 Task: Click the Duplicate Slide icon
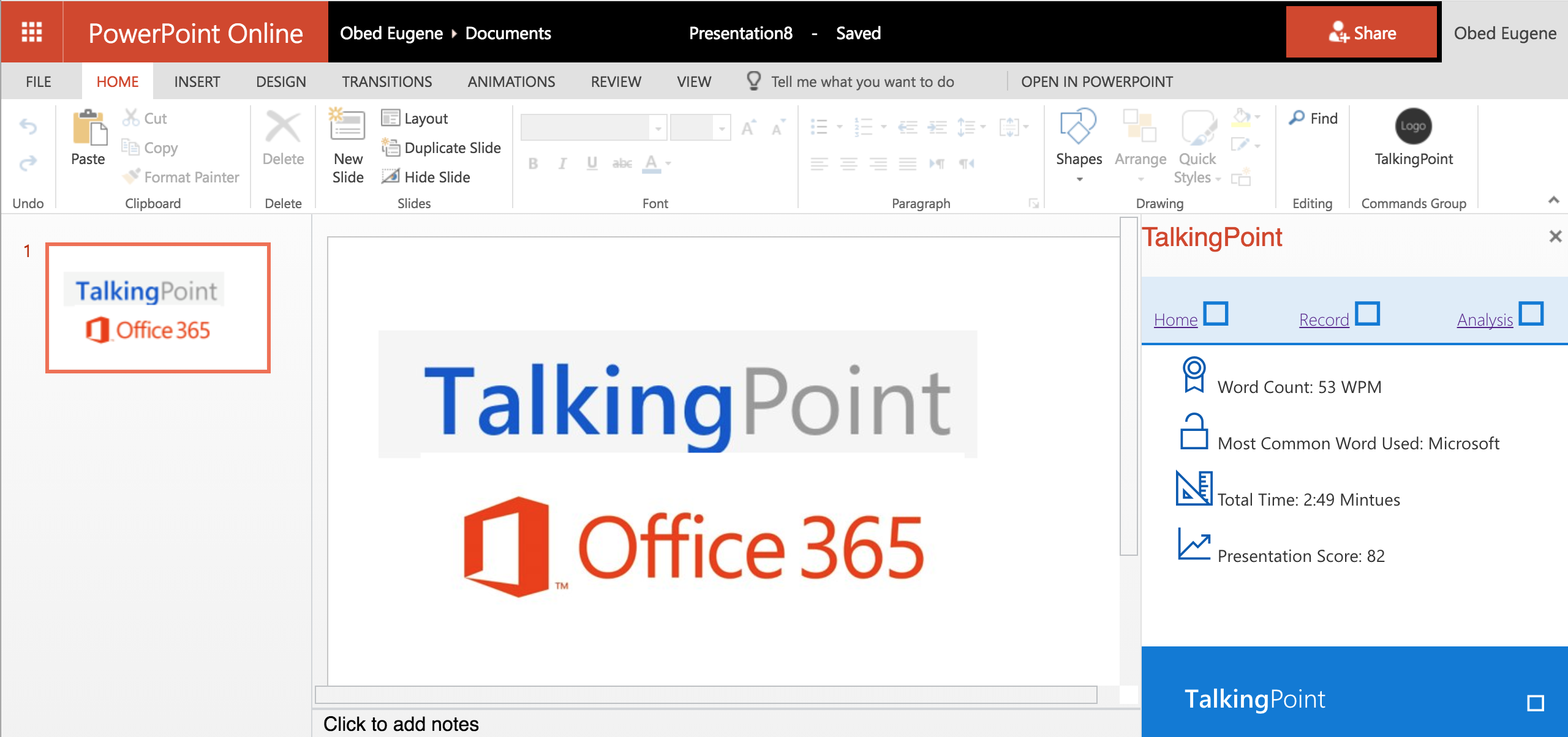click(x=390, y=148)
